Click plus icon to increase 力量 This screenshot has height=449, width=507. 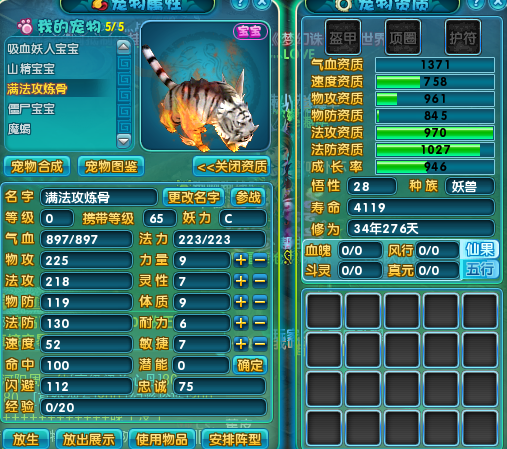click(241, 260)
